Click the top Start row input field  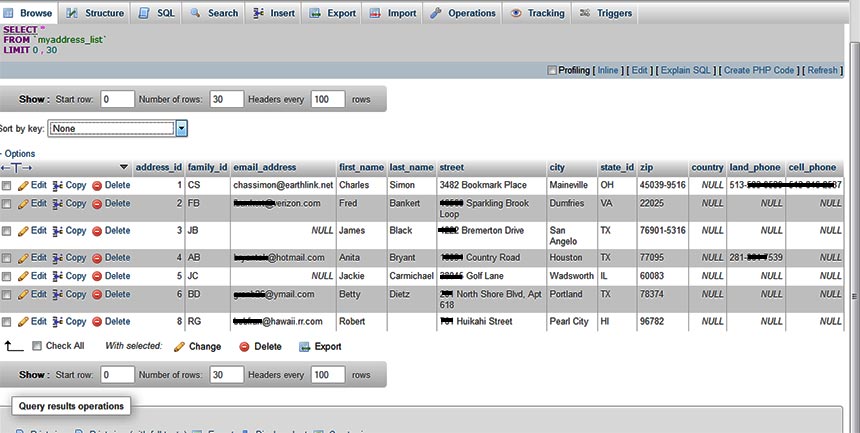pyautogui.click(x=117, y=99)
